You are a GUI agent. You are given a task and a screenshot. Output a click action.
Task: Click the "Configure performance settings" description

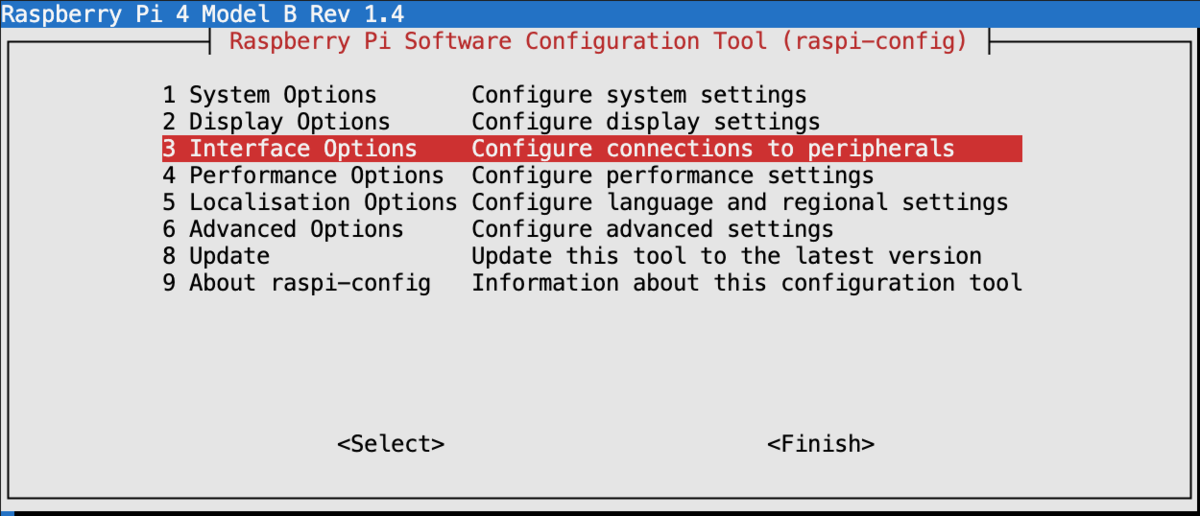(673, 176)
